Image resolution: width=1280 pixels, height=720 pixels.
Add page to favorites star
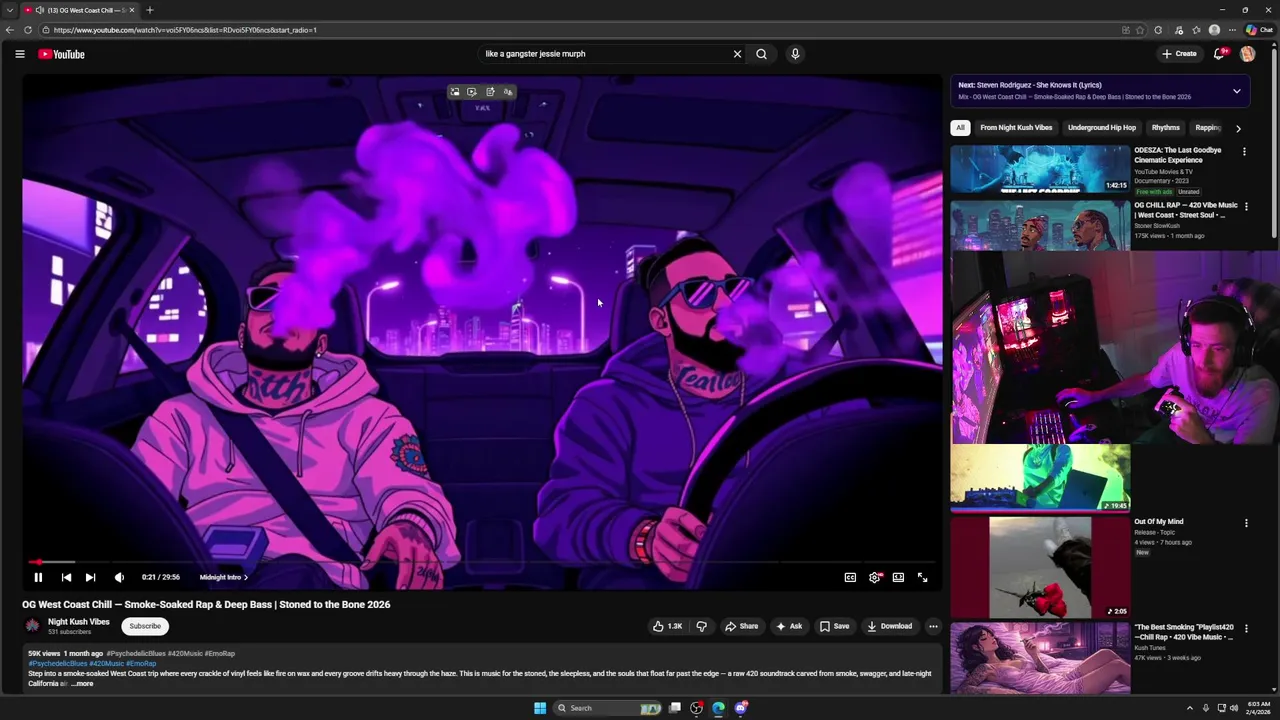pos(1140,30)
